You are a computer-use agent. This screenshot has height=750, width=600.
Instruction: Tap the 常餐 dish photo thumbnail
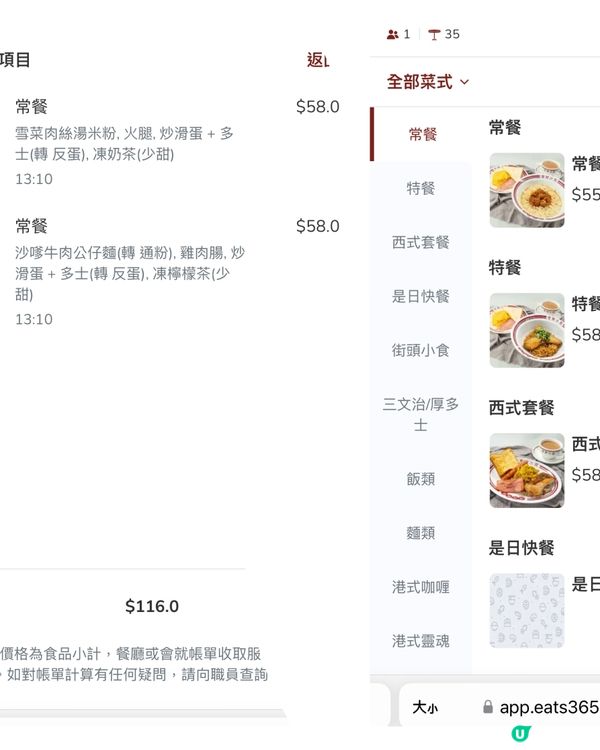pyautogui.click(x=527, y=190)
